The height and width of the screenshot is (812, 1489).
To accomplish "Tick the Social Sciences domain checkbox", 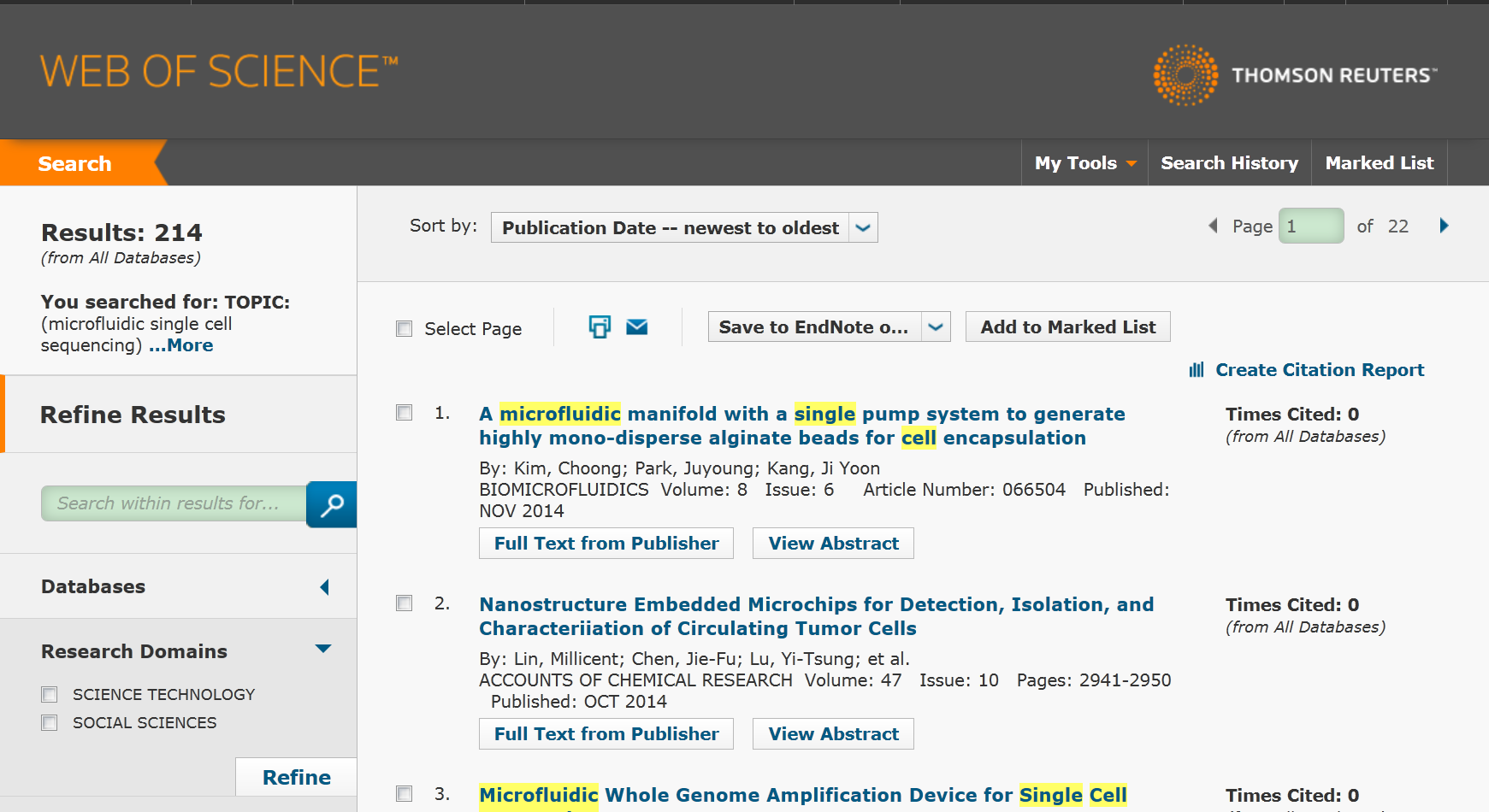I will pos(50,722).
